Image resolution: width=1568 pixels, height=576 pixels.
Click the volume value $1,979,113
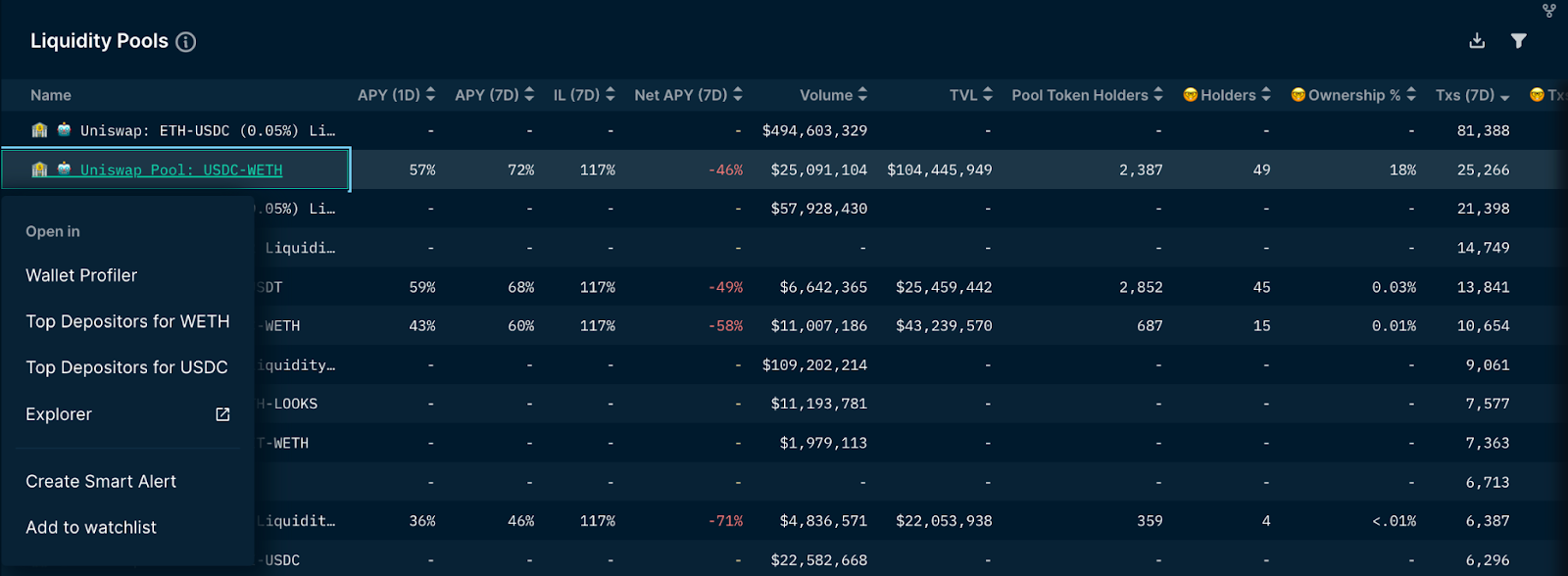tap(823, 443)
